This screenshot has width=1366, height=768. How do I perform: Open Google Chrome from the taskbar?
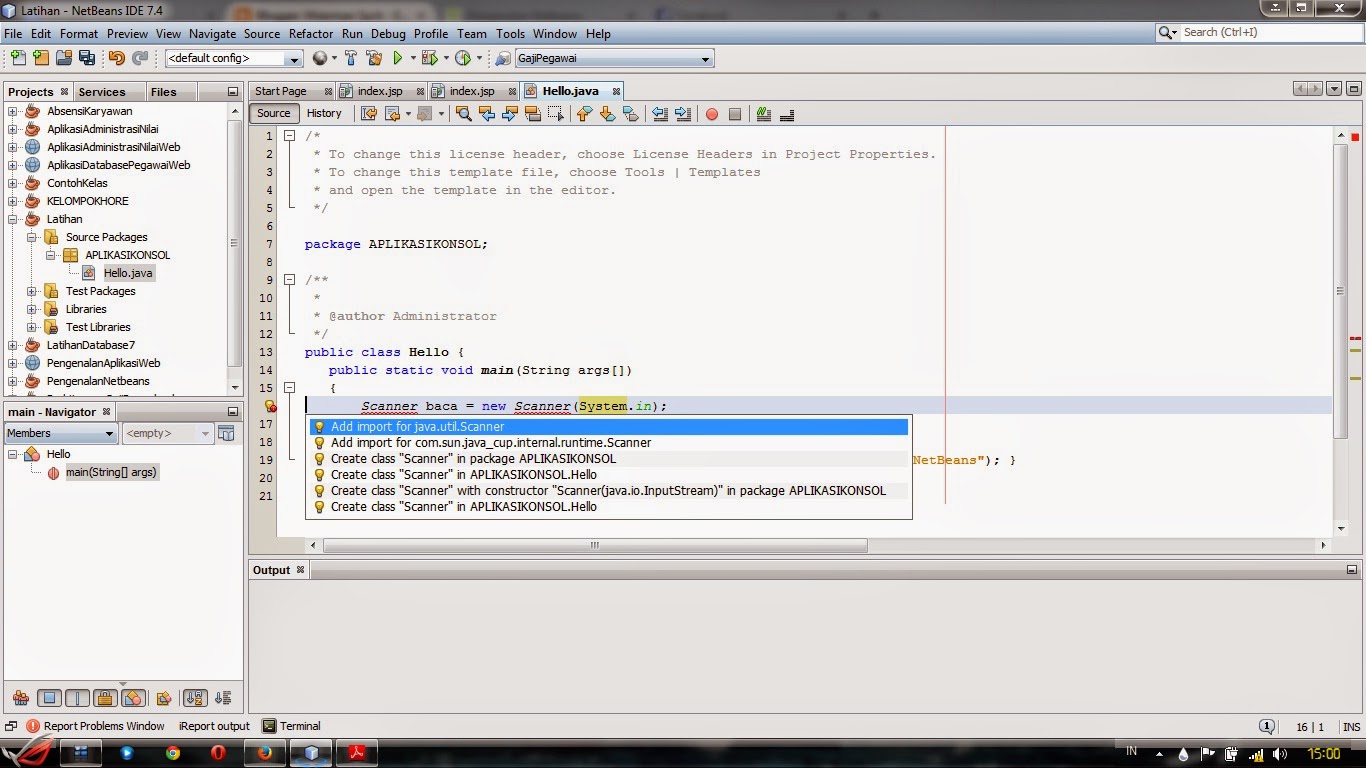pyautogui.click(x=173, y=753)
